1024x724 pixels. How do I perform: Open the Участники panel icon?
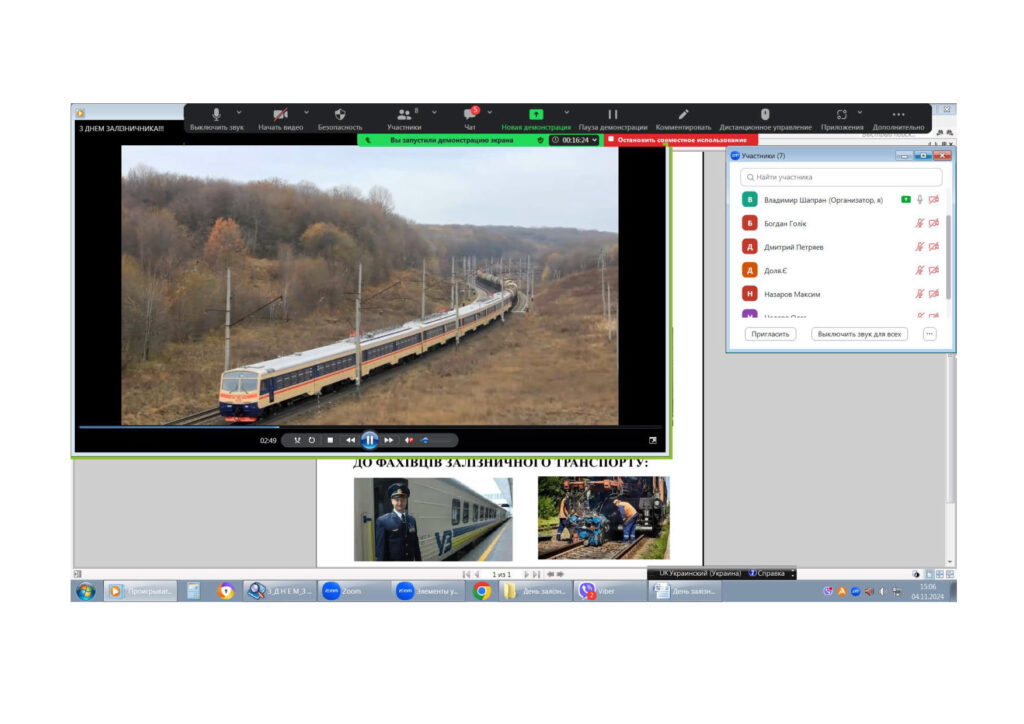(404, 114)
